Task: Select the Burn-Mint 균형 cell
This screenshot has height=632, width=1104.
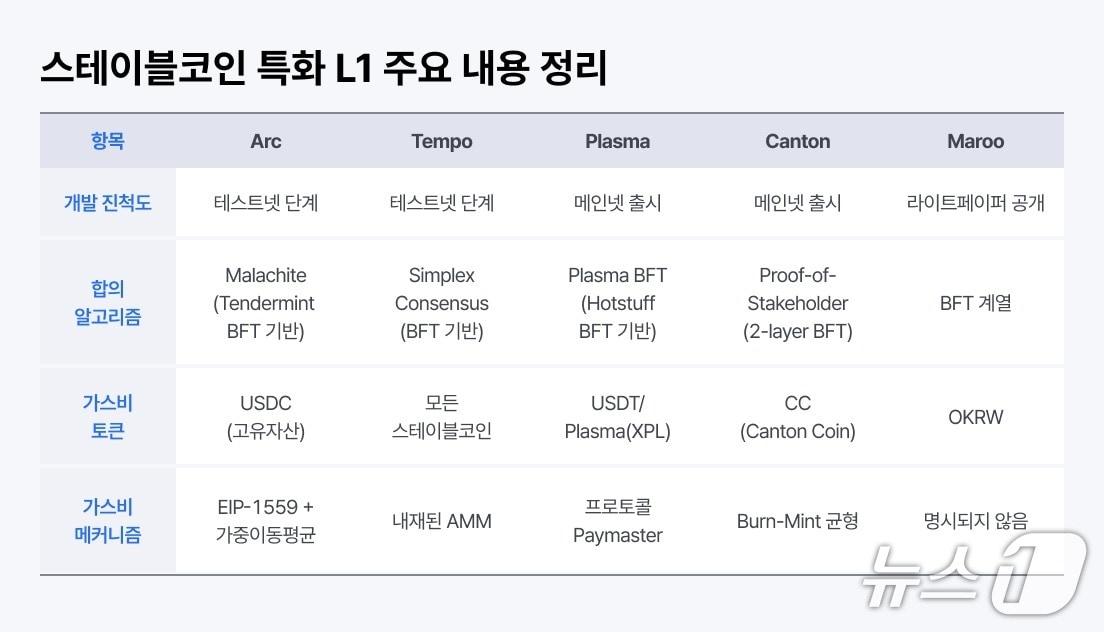Action: tap(798, 521)
